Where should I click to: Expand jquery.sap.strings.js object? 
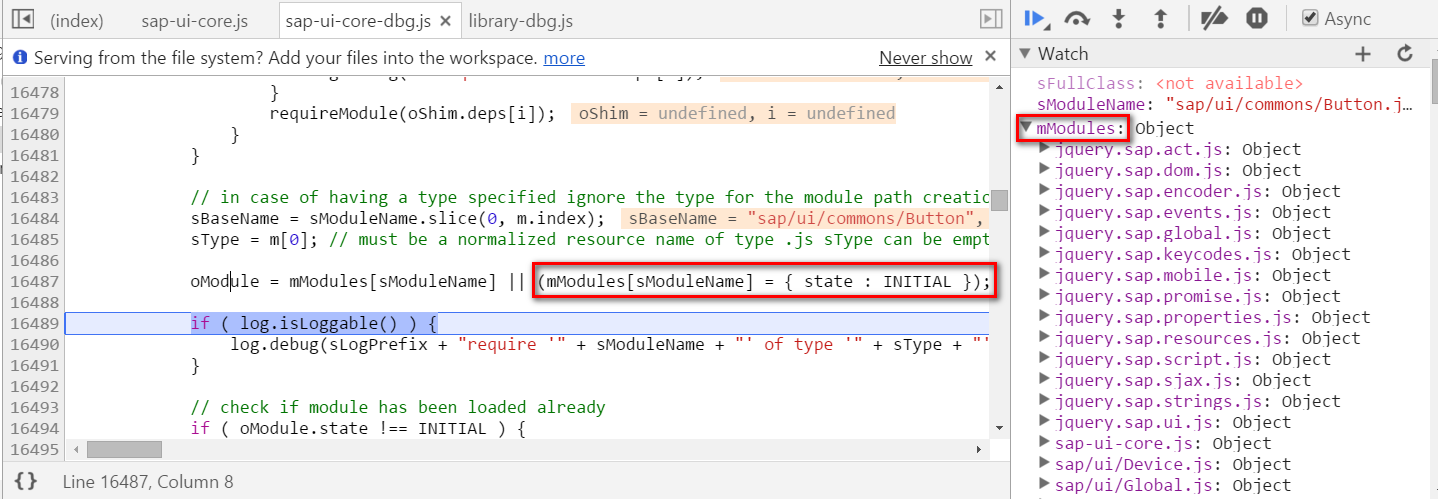(x=1045, y=401)
